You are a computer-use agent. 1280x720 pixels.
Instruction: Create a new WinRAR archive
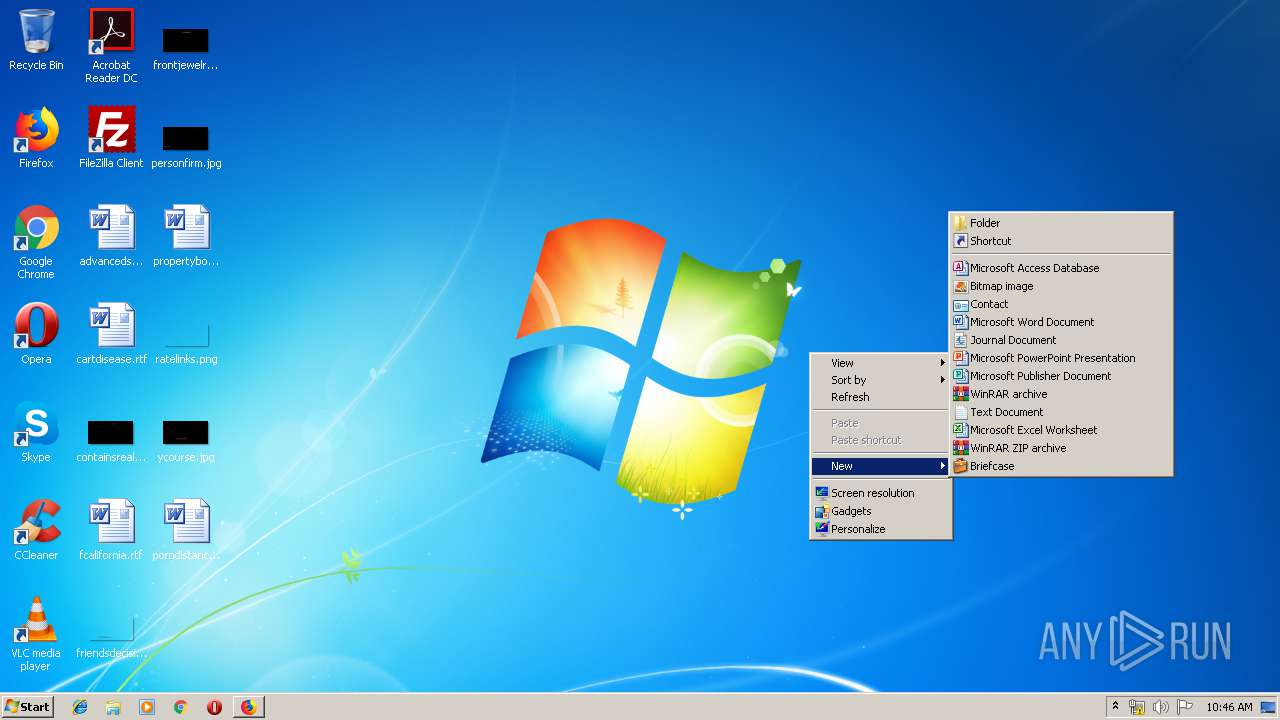(1060, 394)
